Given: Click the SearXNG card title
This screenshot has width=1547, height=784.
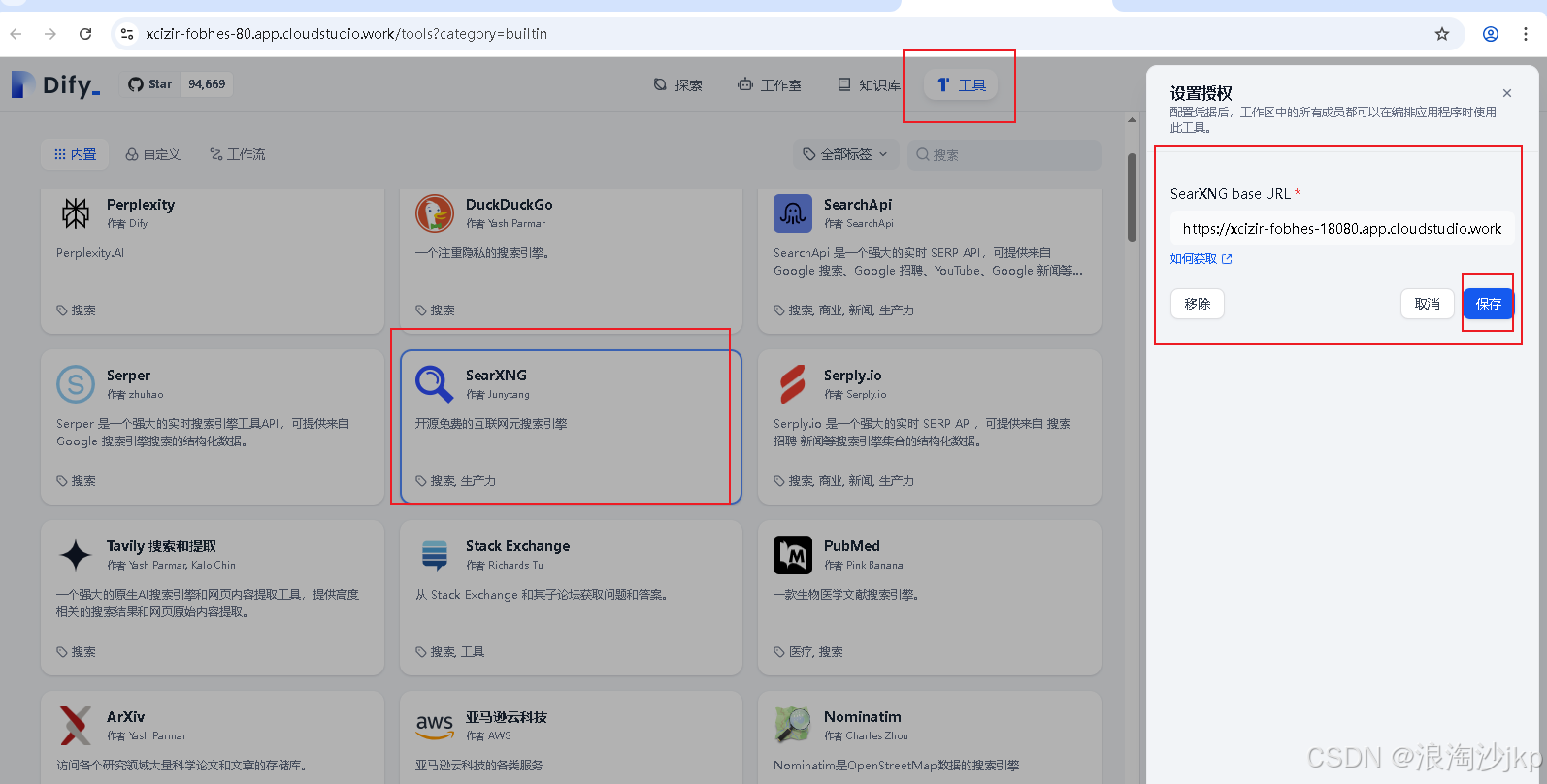Looking at the screenshot, I should click(496, 376).
